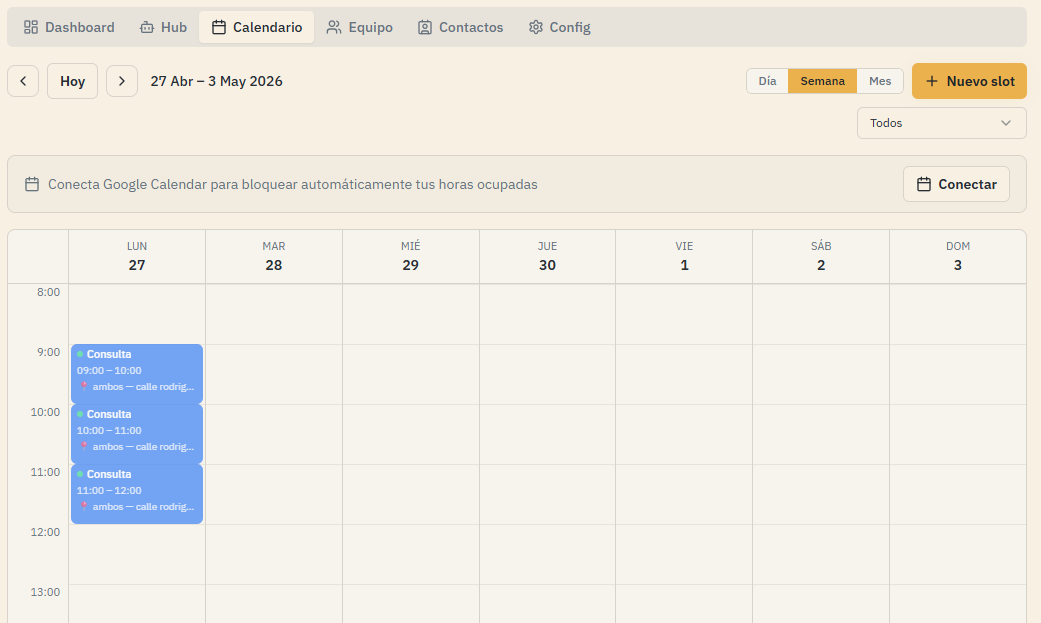Click the Google Calendar connection message text
Screen dimensions: 1041x623
[x=293, y=184]
